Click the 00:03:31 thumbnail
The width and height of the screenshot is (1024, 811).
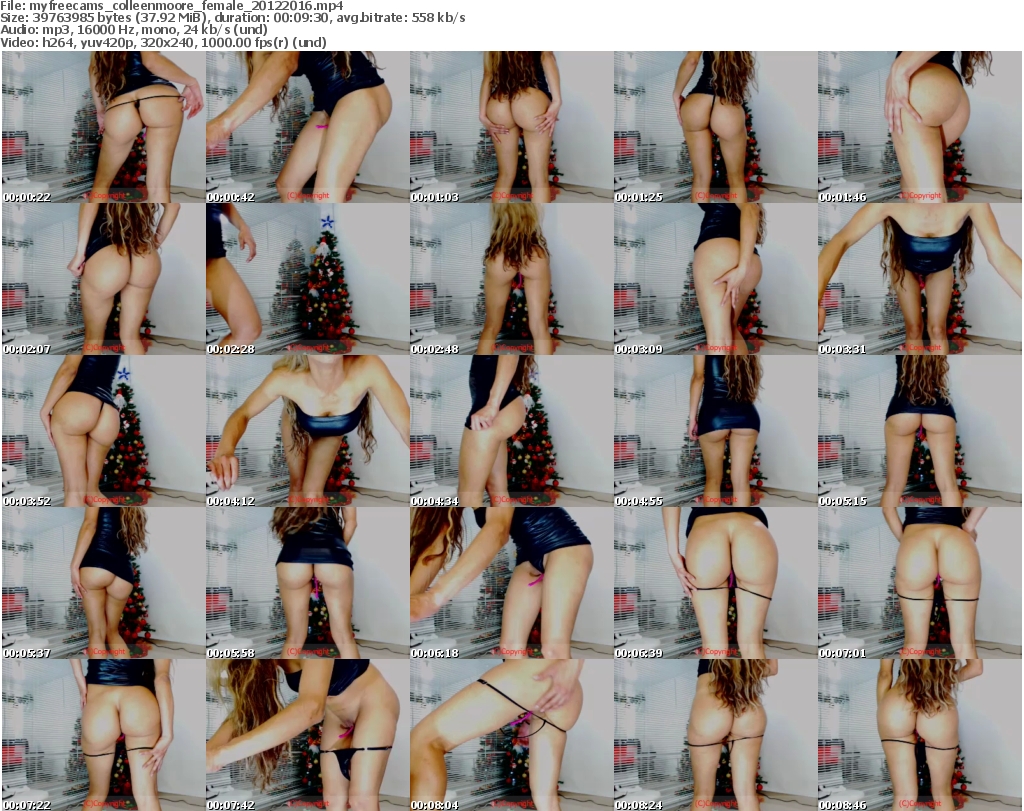[x=920, y=279]
